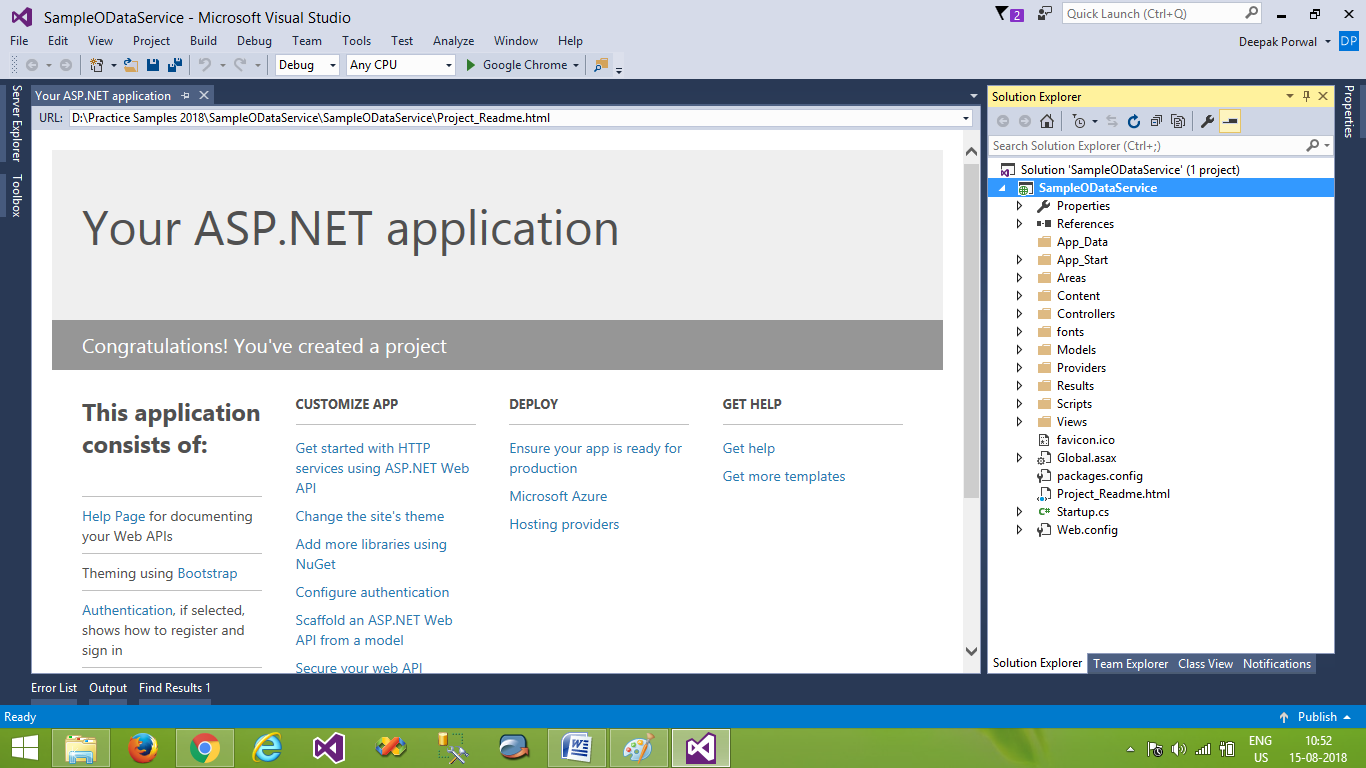The image size is (1366, 768).
Task: Click the Get more templates link
Action: 784,476
